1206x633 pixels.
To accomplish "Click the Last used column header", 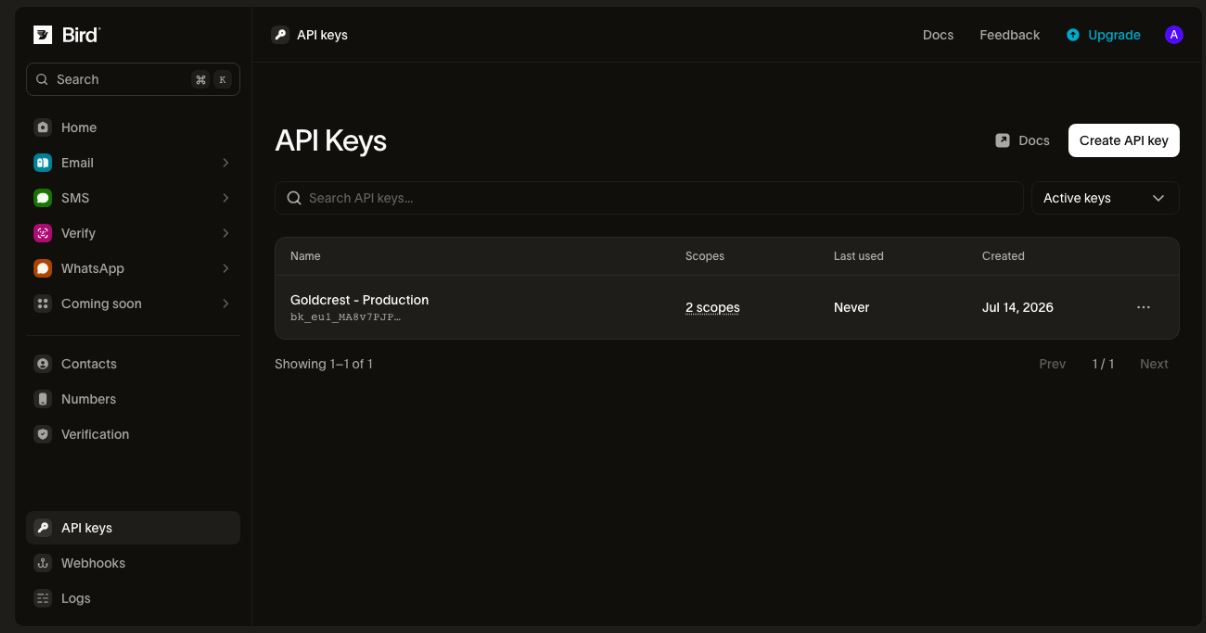I will (x=858, y=256).
